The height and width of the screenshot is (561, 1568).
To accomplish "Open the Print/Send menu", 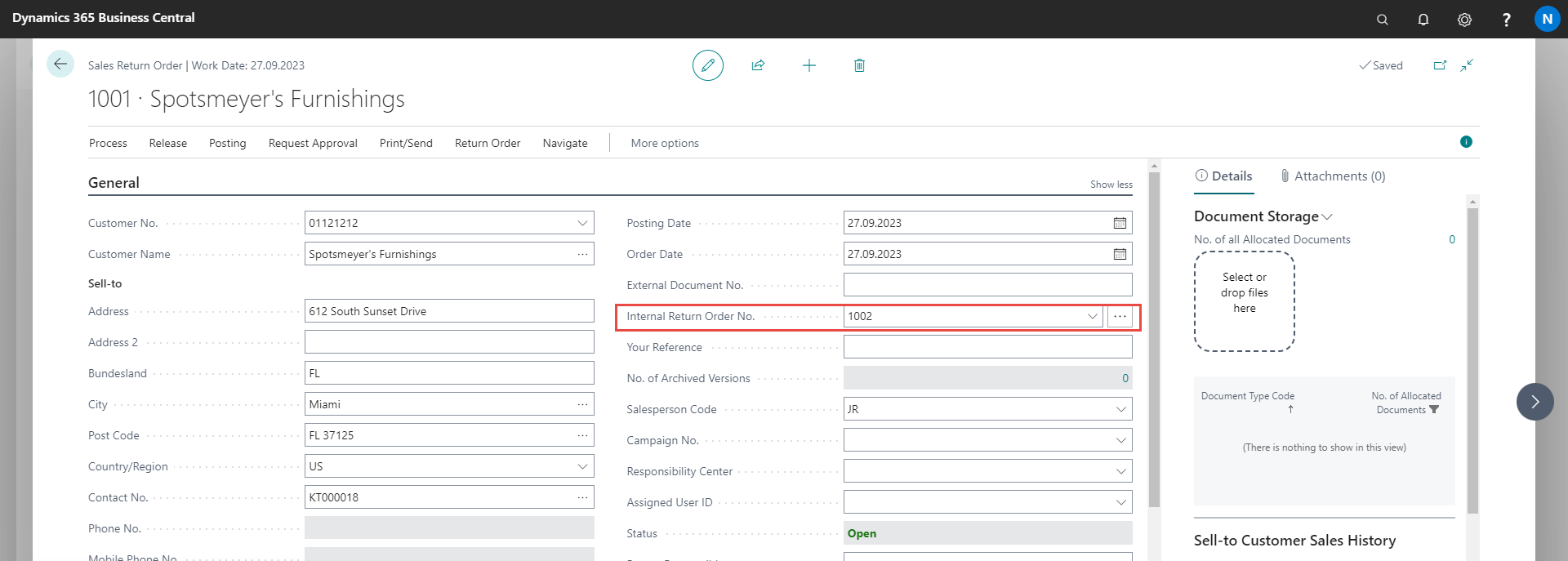I will click(x=406, y=143).
